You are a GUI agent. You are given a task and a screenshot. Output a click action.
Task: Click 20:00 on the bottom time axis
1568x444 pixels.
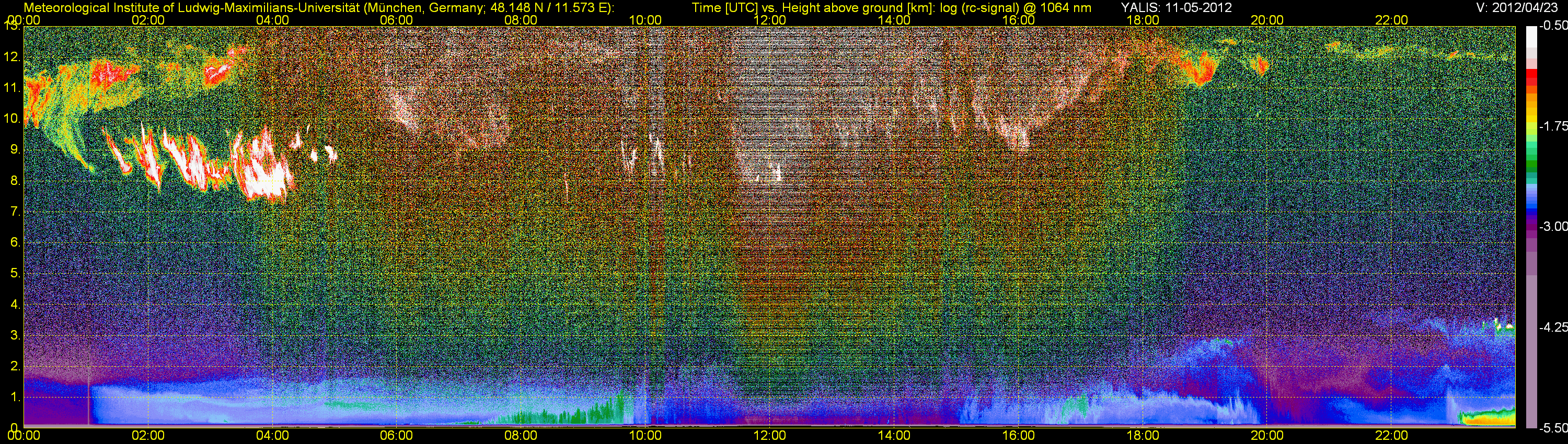[1267, 436]
